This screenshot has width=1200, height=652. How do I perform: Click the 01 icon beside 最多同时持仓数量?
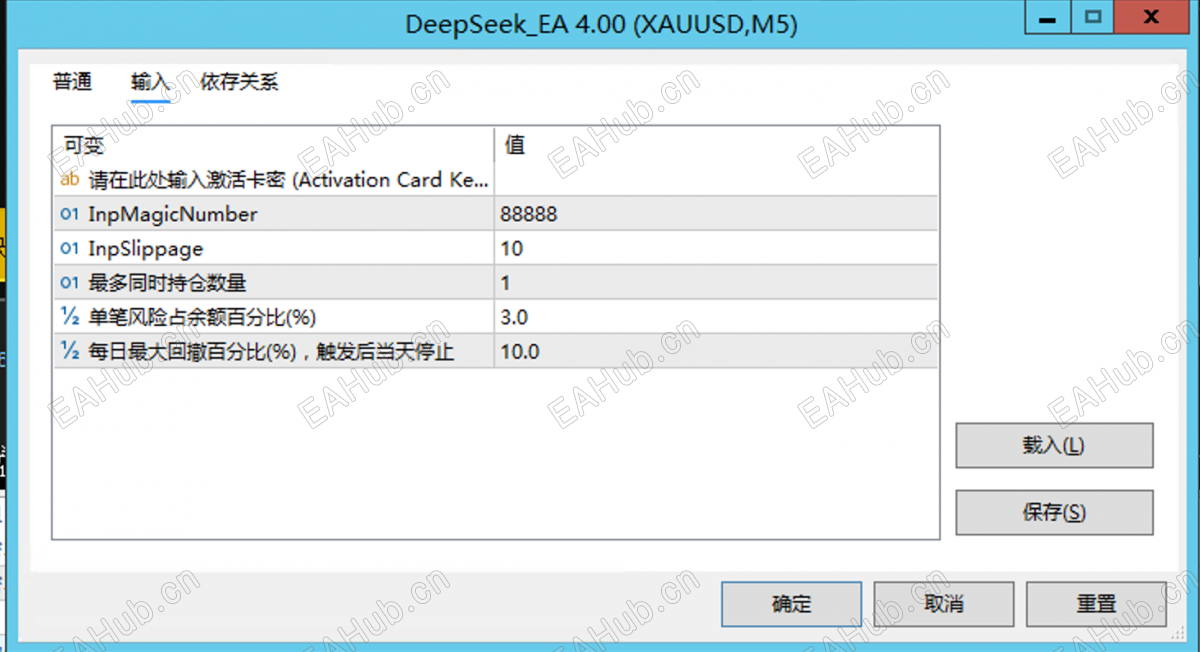point(70,283)
